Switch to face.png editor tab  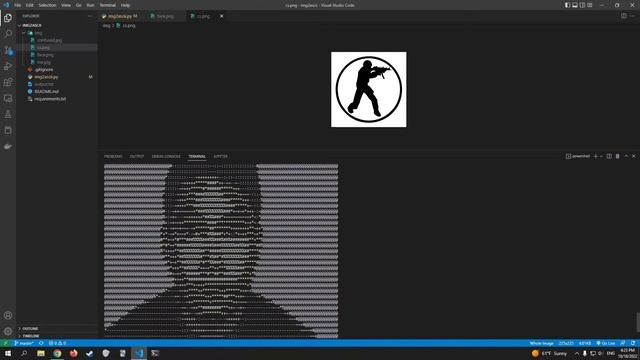(165, 16)
